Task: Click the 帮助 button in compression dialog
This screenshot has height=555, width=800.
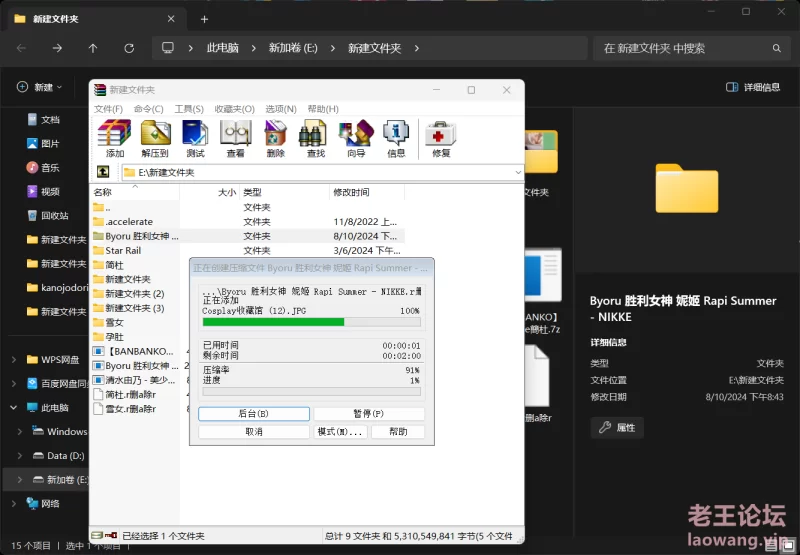Action: coord(398,432)
